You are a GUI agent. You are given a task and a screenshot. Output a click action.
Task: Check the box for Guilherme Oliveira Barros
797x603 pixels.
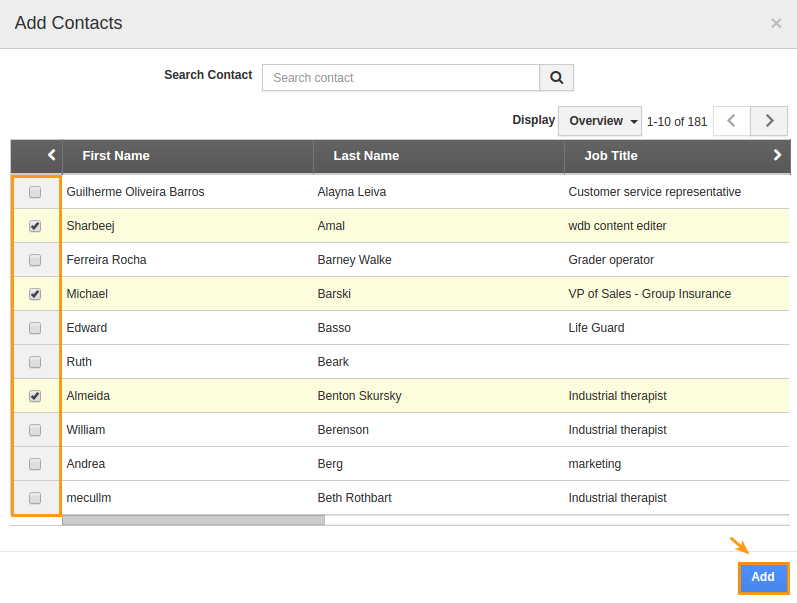[x=35, y=192]
